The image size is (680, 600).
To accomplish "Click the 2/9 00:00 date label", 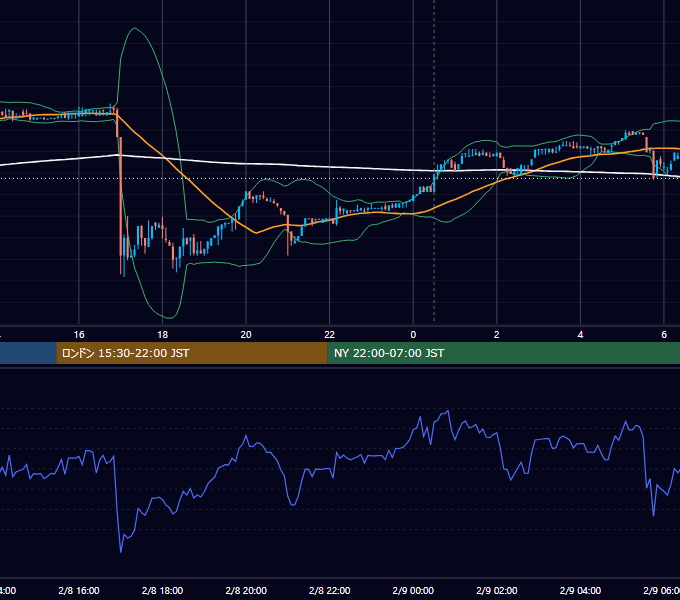I will pyautogui.click(x=413, y=590).
